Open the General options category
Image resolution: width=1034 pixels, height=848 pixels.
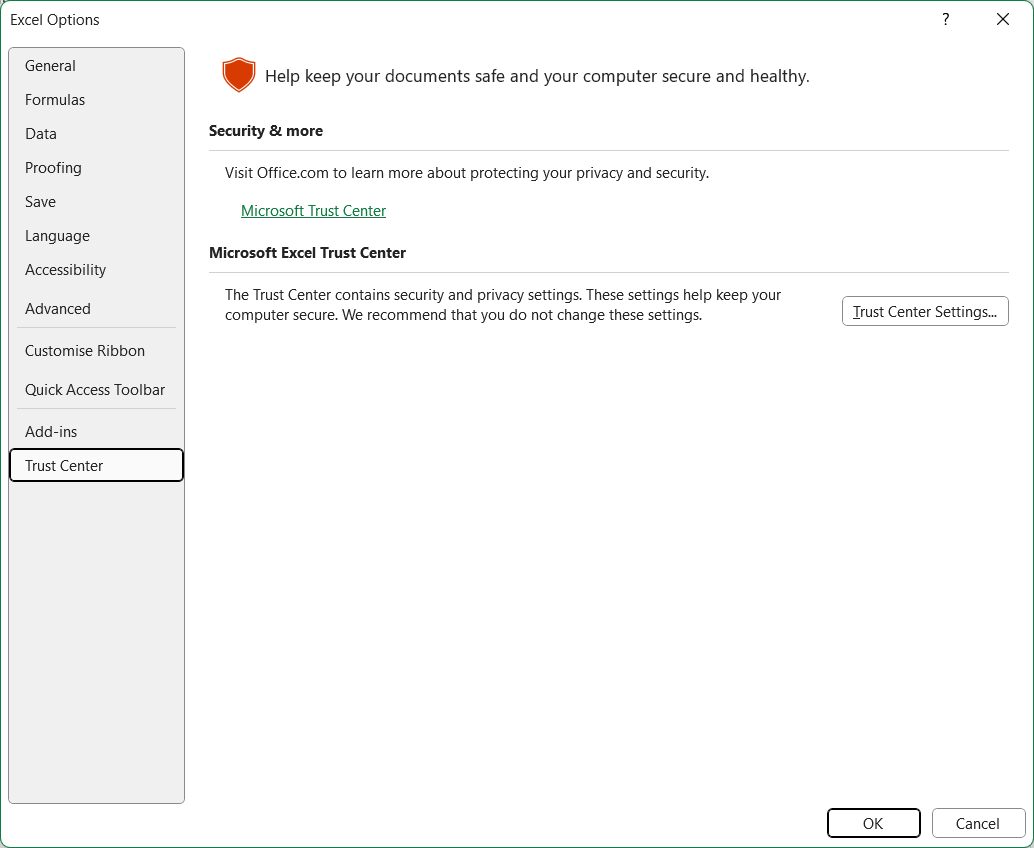(x=50, y=66)
